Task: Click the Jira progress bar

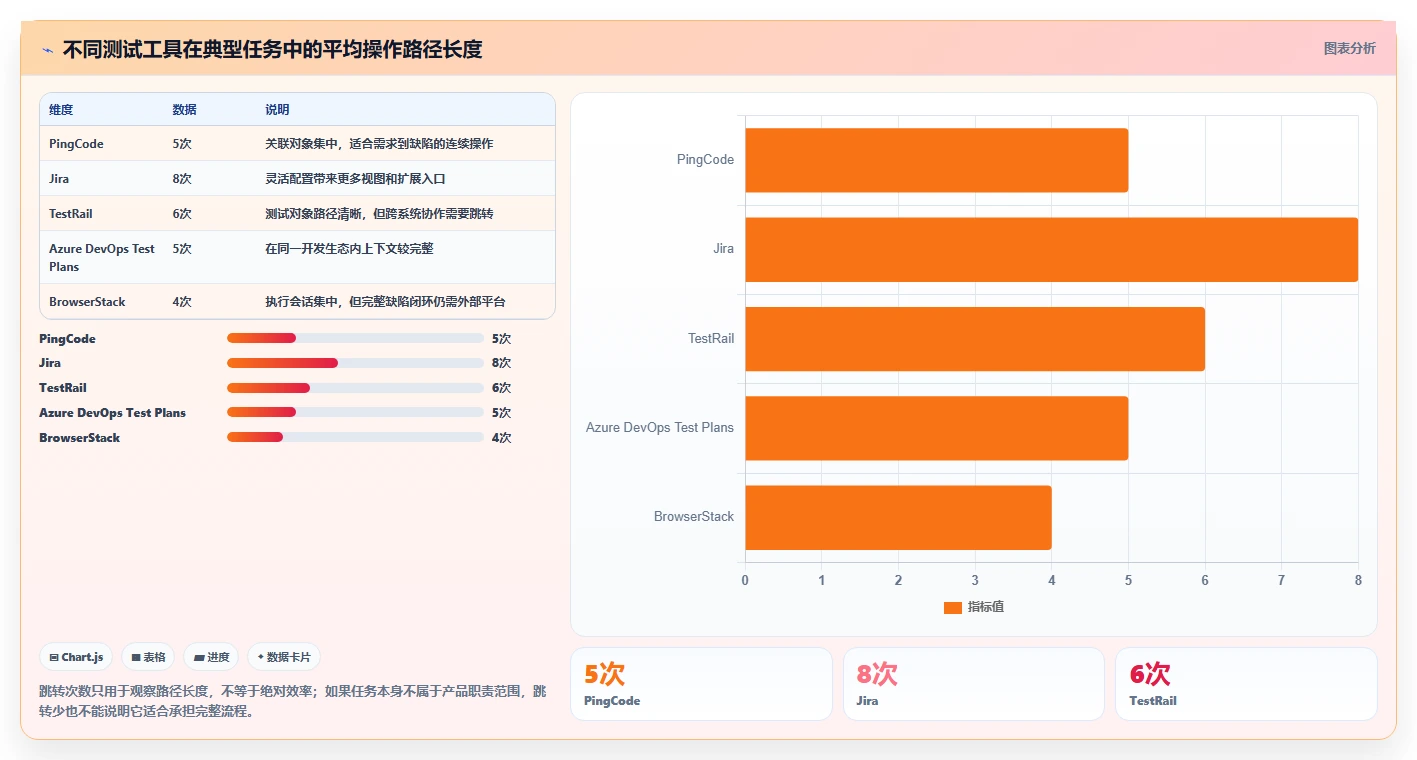Action: (355, 363)
